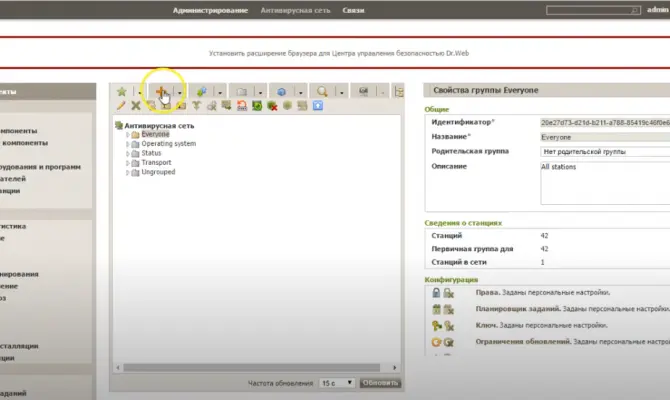
Task: Edit Ограничения обновлений via orange icon
Action: (436, 342)
